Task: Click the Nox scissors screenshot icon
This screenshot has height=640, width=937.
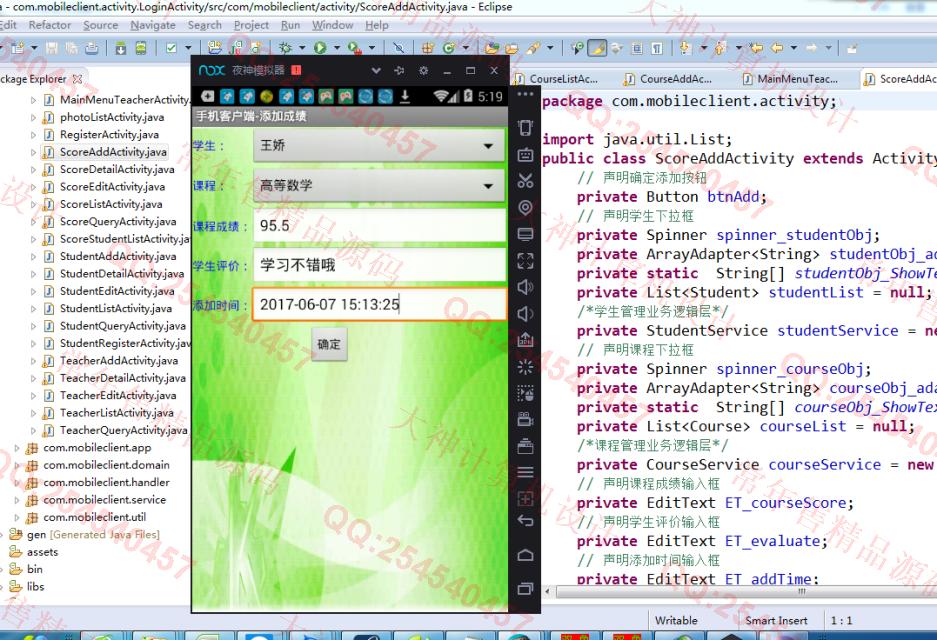Action: pos(525,180)
